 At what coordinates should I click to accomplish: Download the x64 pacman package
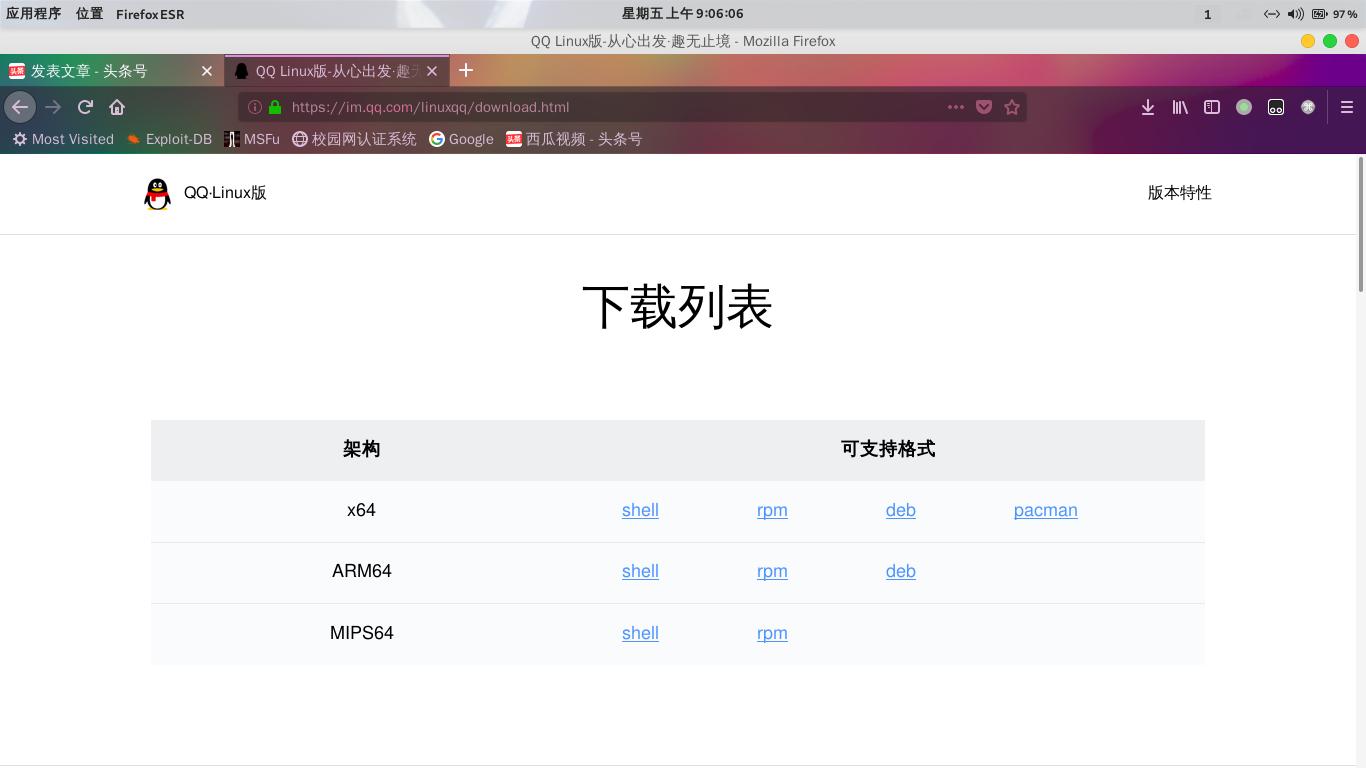pos(1046,510)
